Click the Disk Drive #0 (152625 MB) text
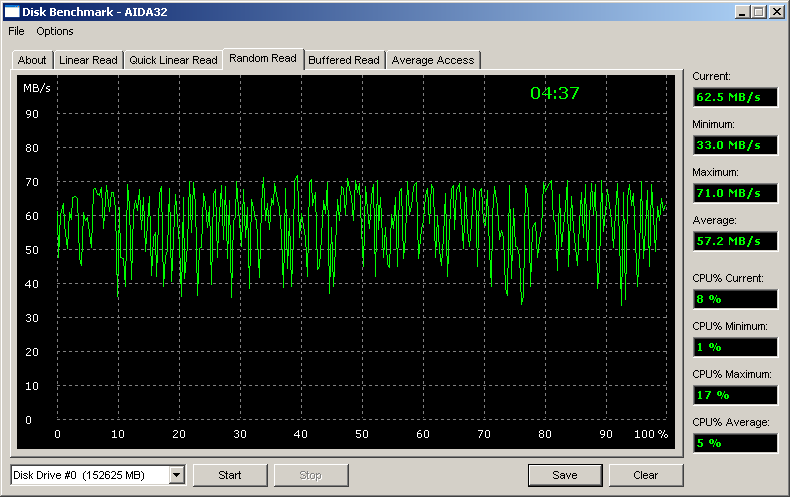790x497 pixels. click(79, 475)
